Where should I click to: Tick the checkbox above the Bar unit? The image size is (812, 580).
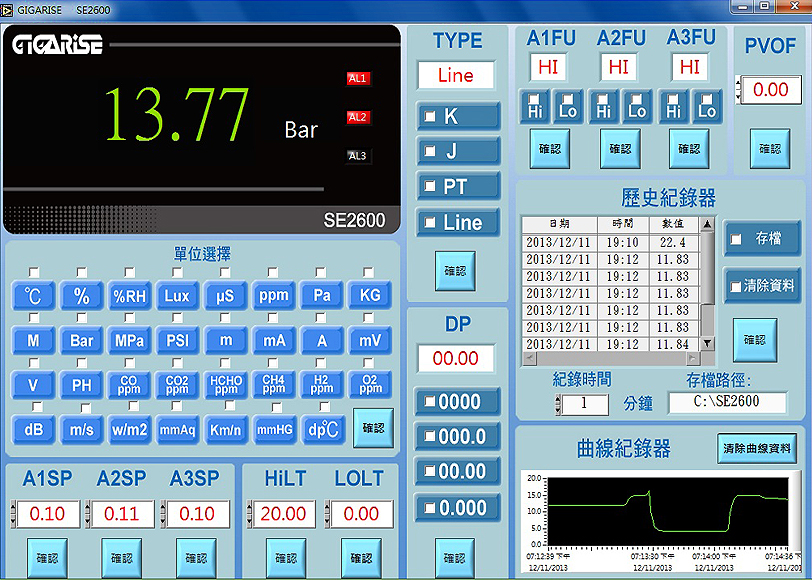point(82,317)
